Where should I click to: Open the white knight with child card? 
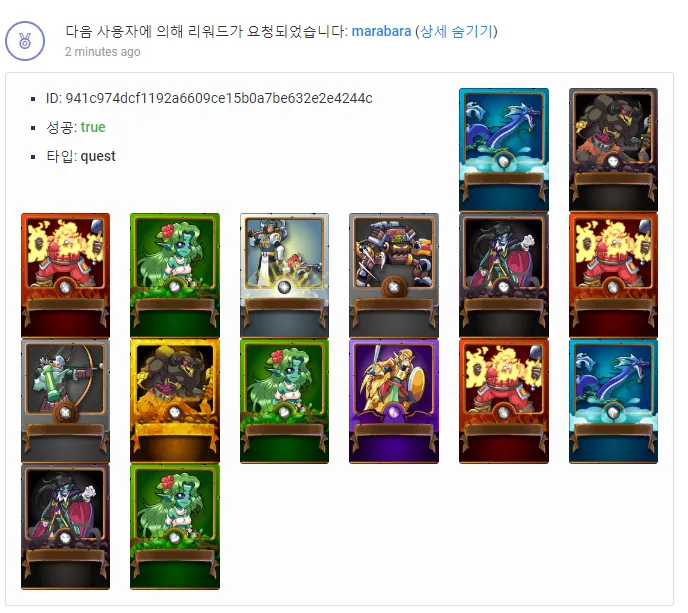coord(284,275)
